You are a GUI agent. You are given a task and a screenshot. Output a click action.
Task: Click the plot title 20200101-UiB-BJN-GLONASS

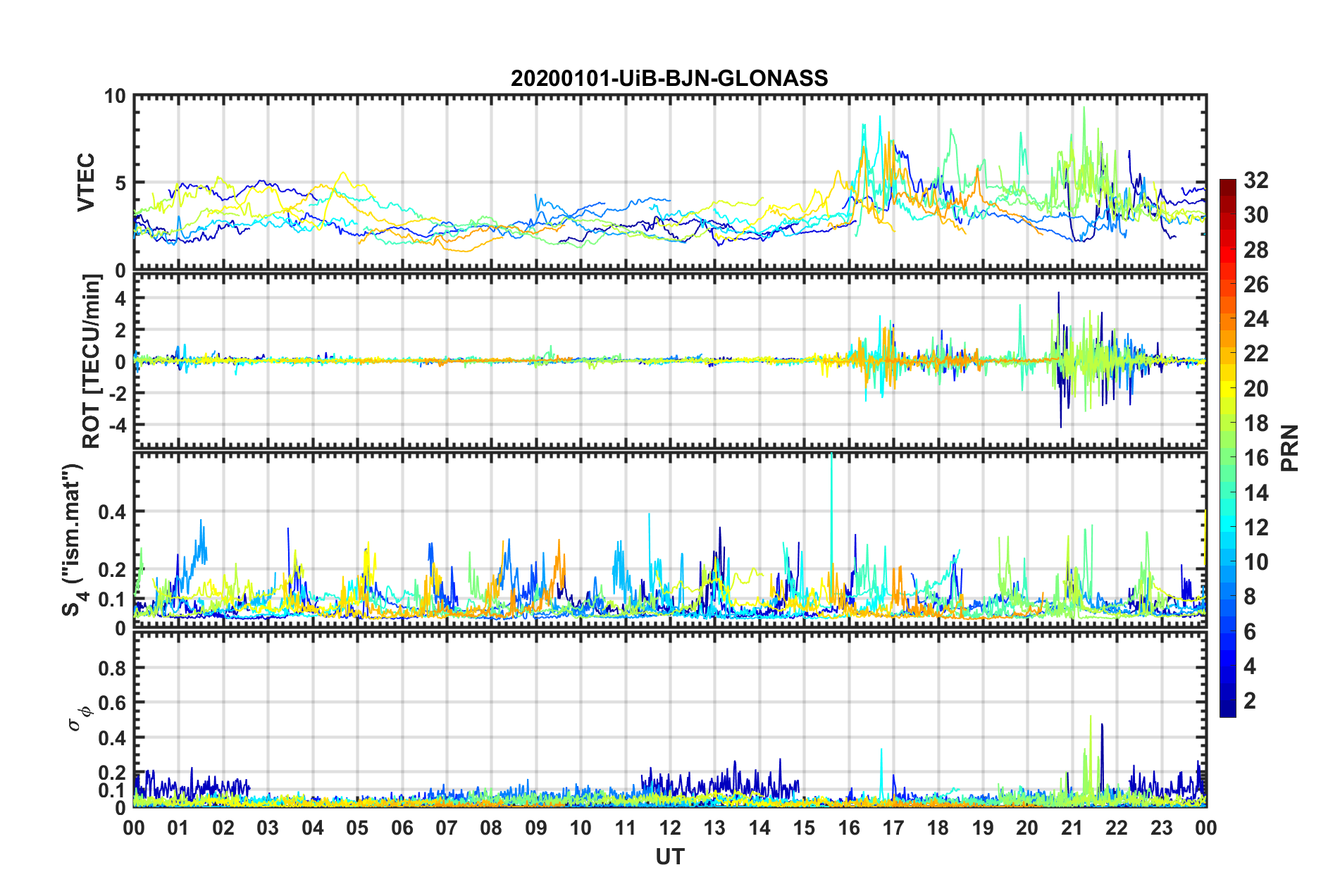(x=669, y=77)
